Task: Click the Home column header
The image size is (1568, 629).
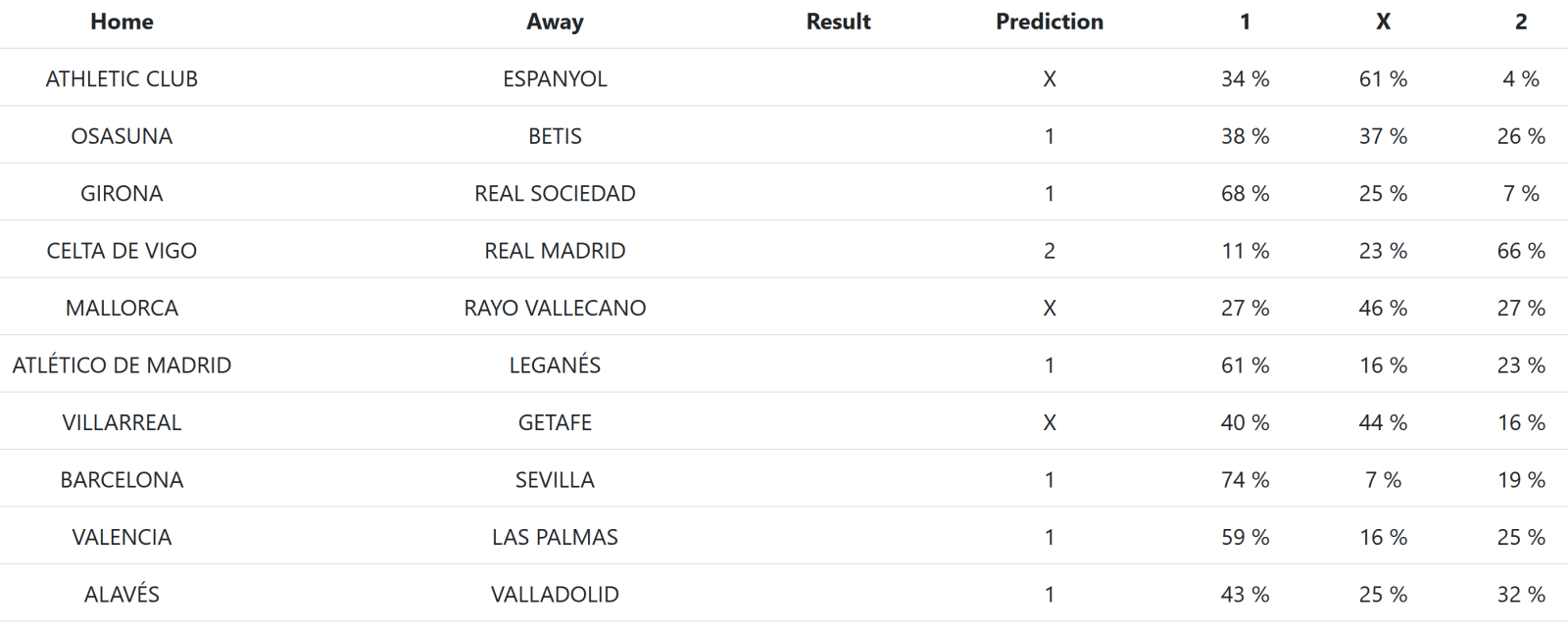Action: coord(122,22)
